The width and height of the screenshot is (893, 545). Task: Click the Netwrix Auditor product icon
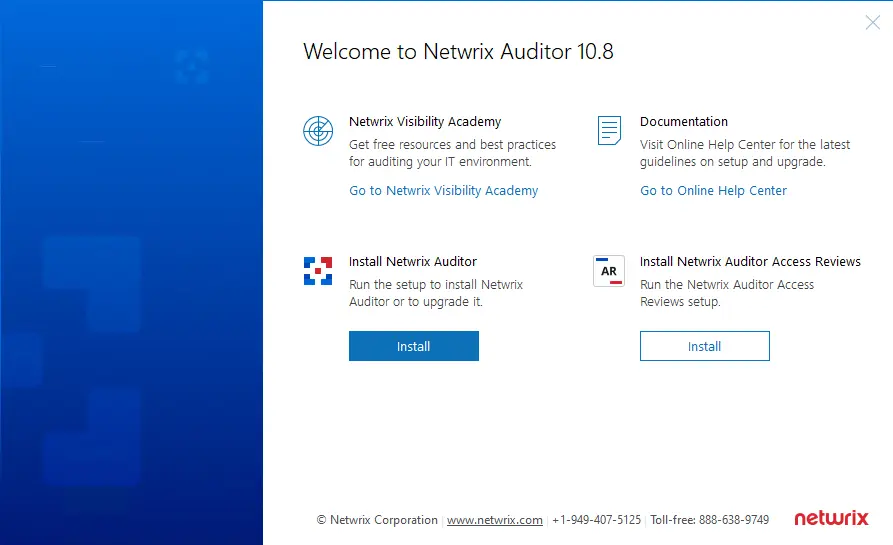[318, 271]
